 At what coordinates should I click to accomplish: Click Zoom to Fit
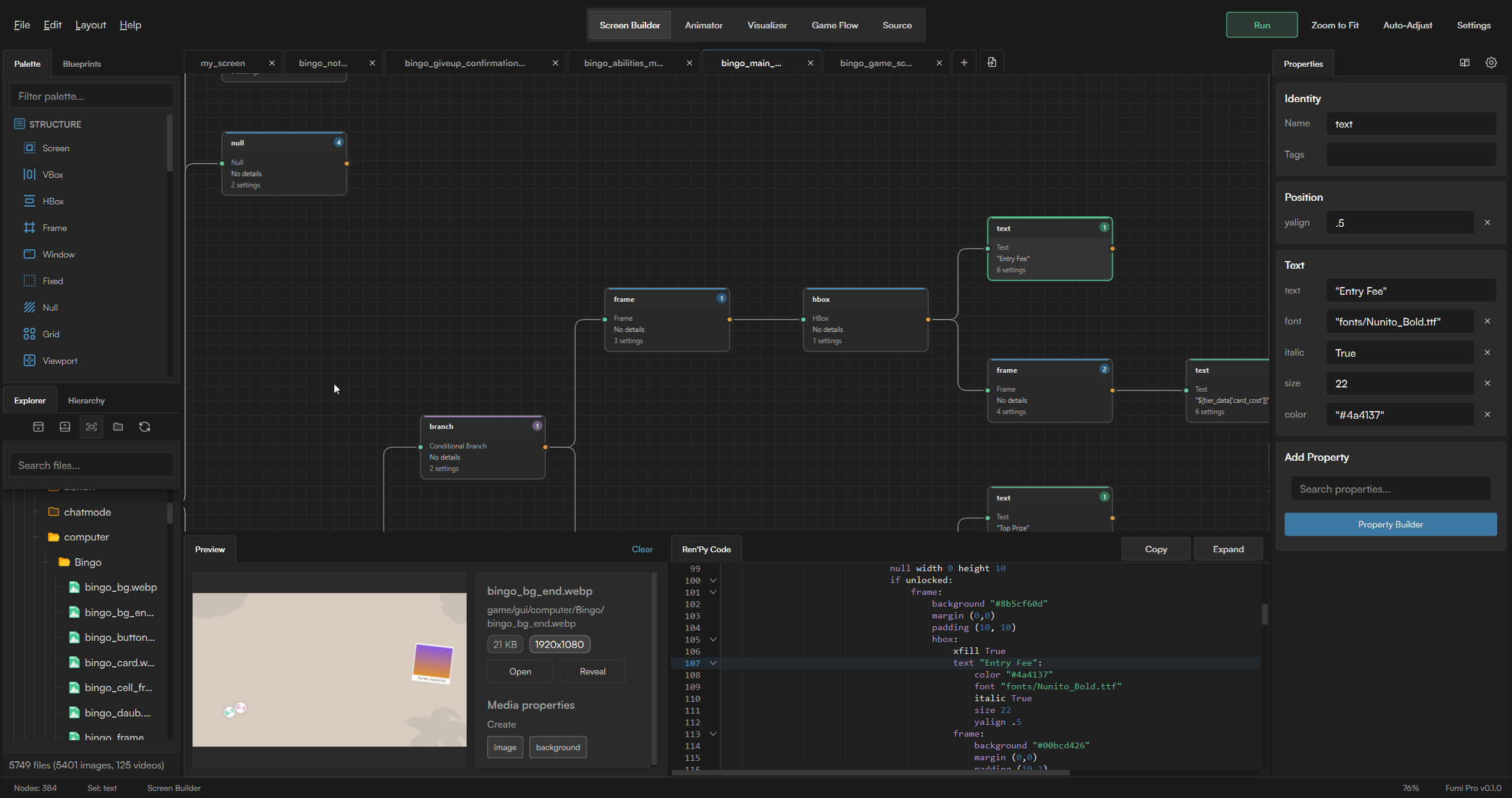[x=1335, y=25]
